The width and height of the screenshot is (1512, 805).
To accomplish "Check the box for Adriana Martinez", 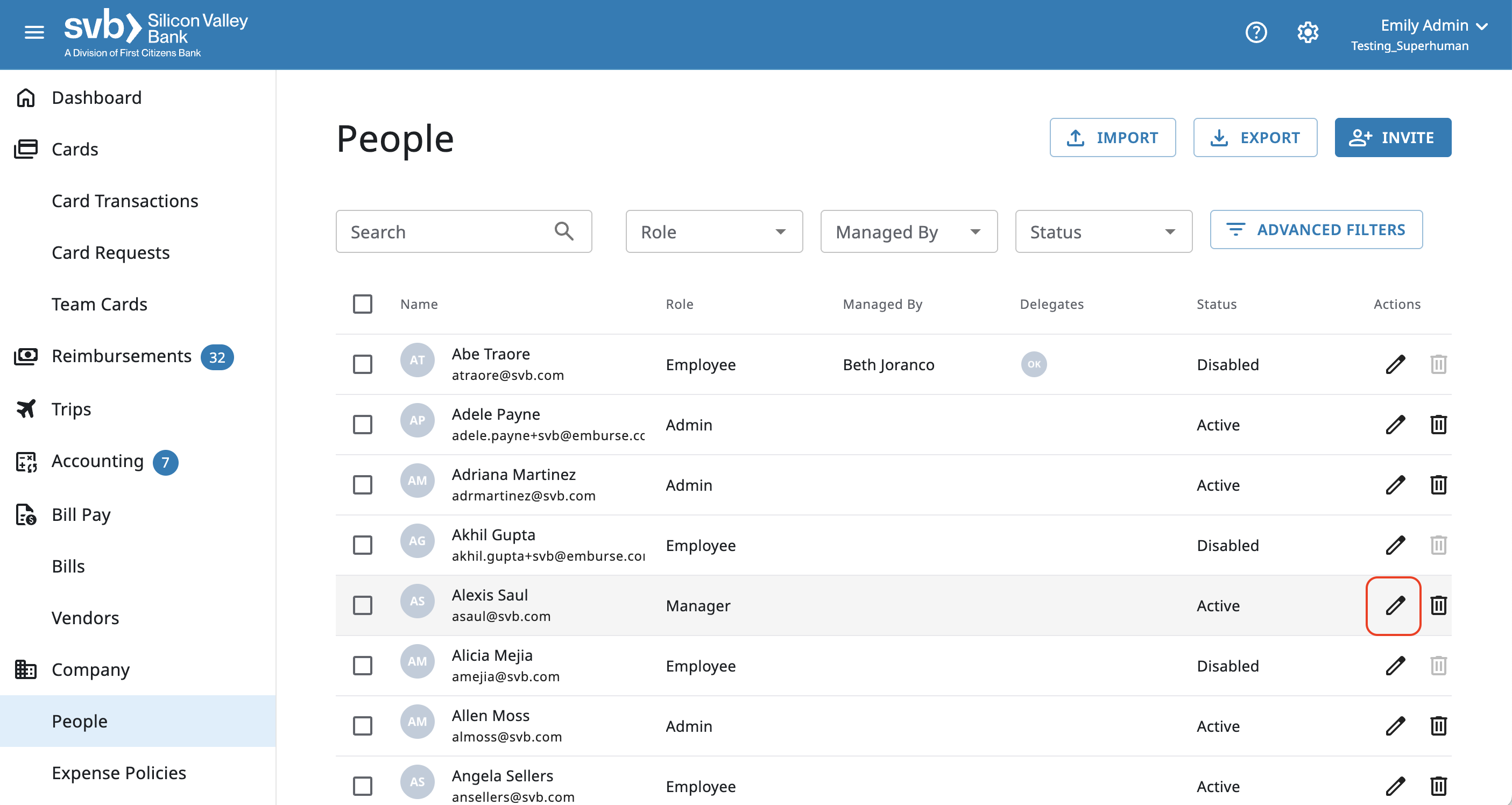I will pos(362,485).
